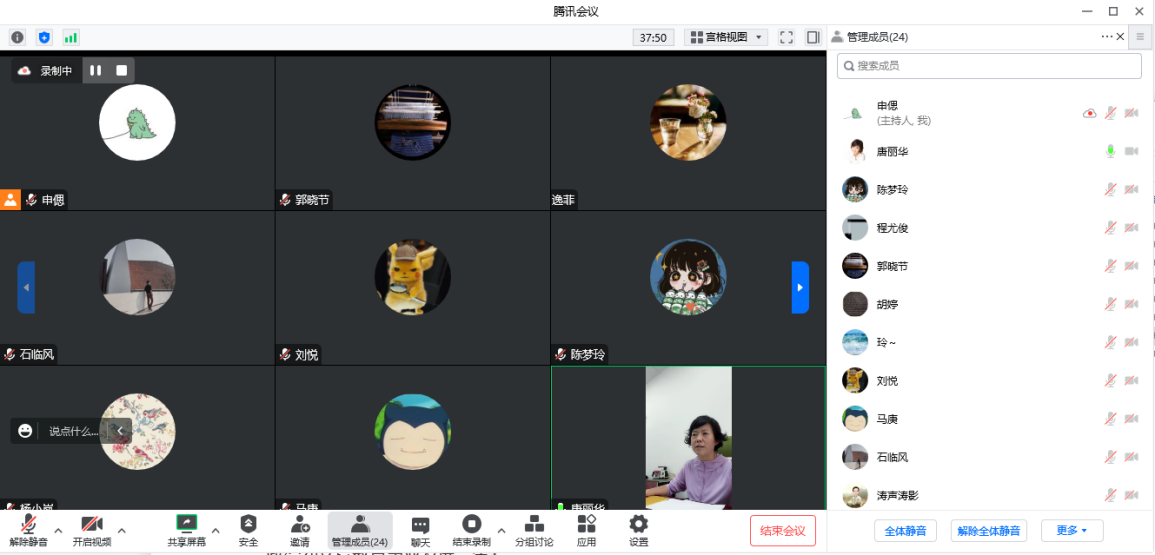Click the meeting info icon at top left

tap(17, 37)
